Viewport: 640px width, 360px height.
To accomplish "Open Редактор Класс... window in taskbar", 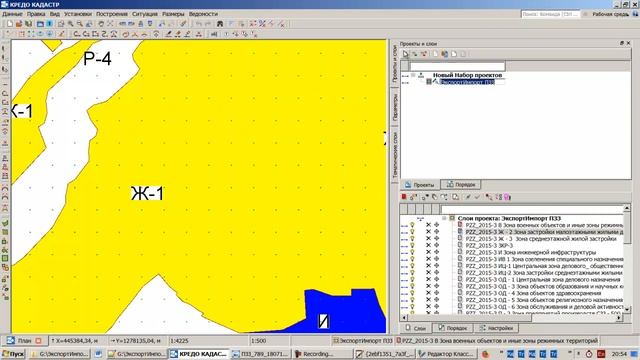I will click(446, 354).
